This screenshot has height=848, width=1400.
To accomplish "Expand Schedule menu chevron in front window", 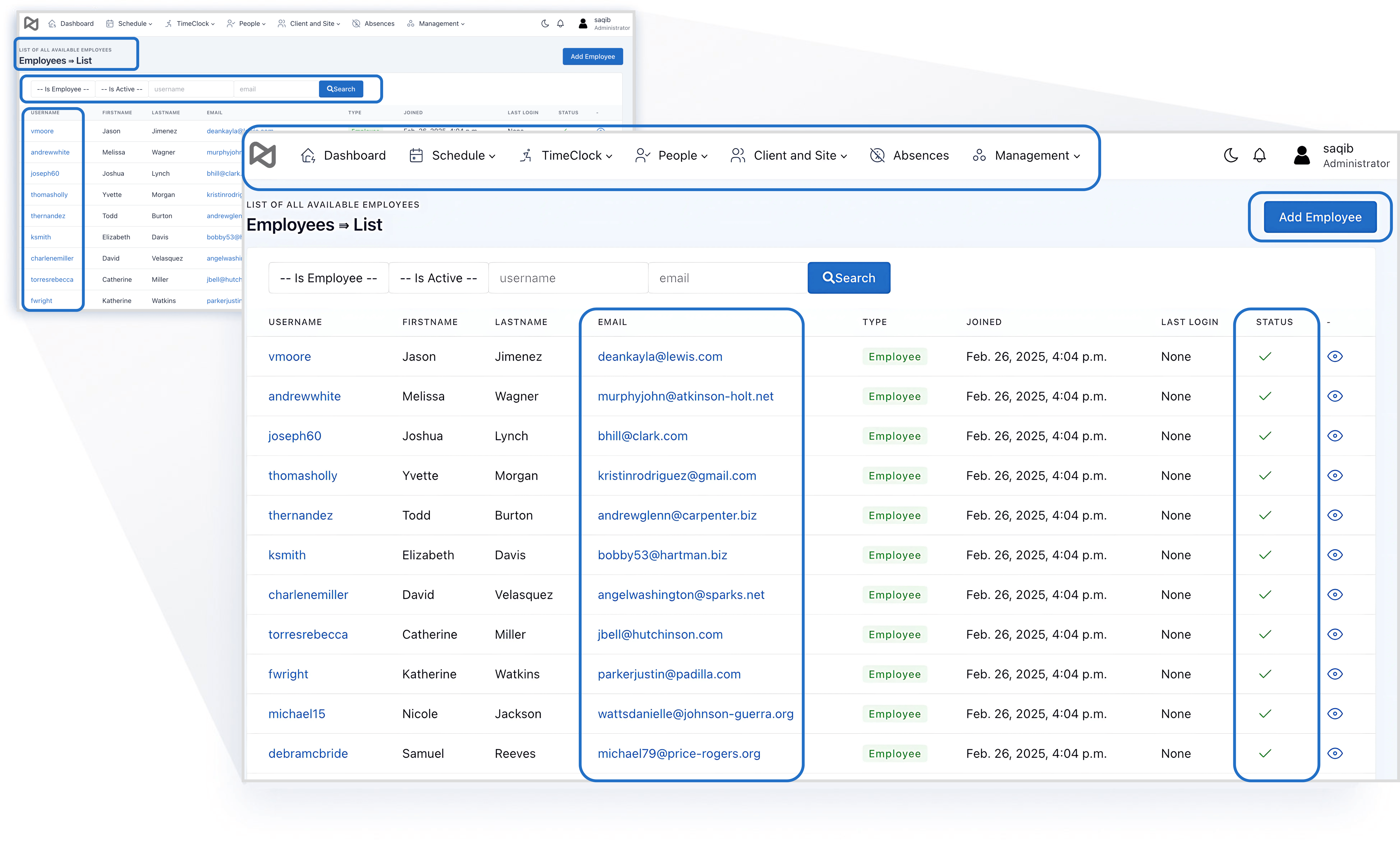I will 492,156.
